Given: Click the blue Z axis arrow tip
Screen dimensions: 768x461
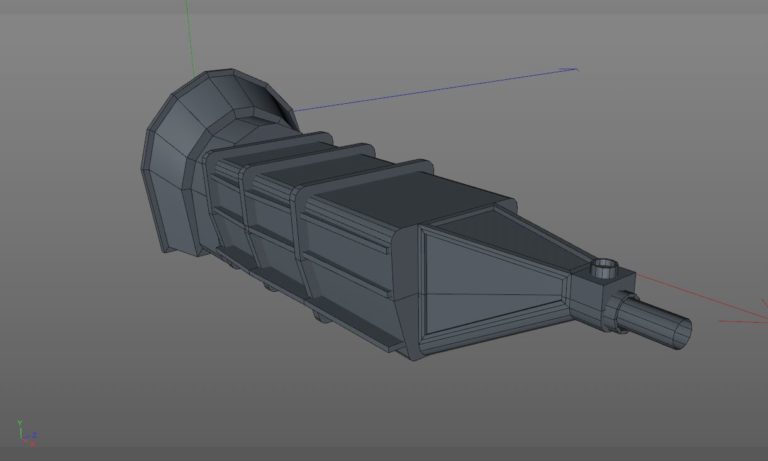Looking at the screenshot, I should 570,70.
